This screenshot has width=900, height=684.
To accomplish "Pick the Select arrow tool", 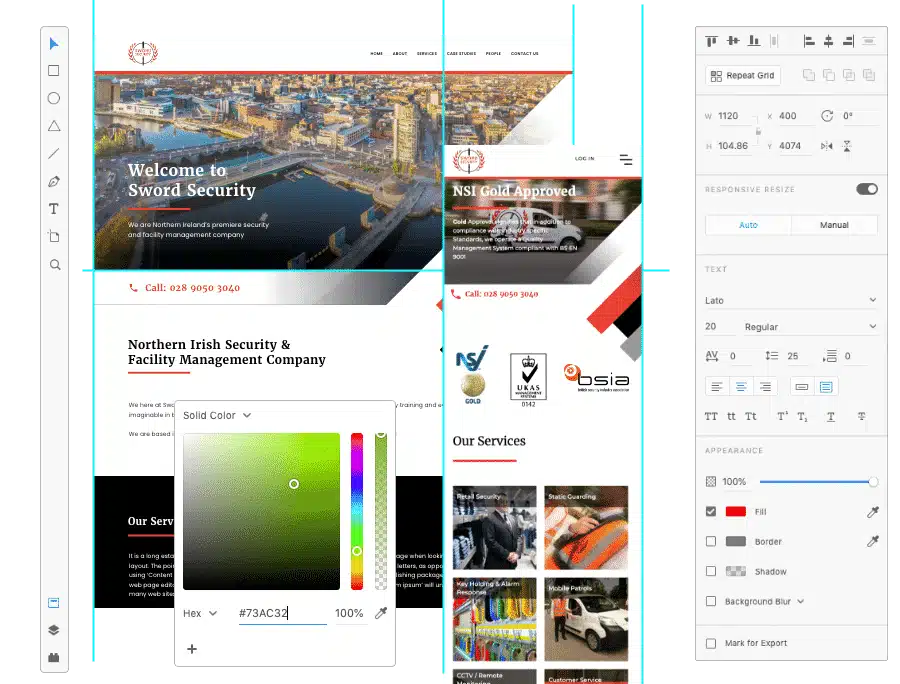I will click(x=54, y=44).
